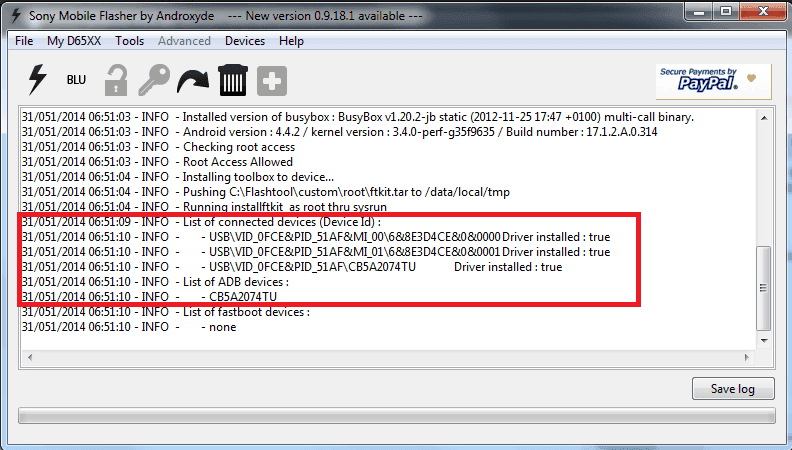Click the 'List of fastboot devices' log line

(166, 312)
